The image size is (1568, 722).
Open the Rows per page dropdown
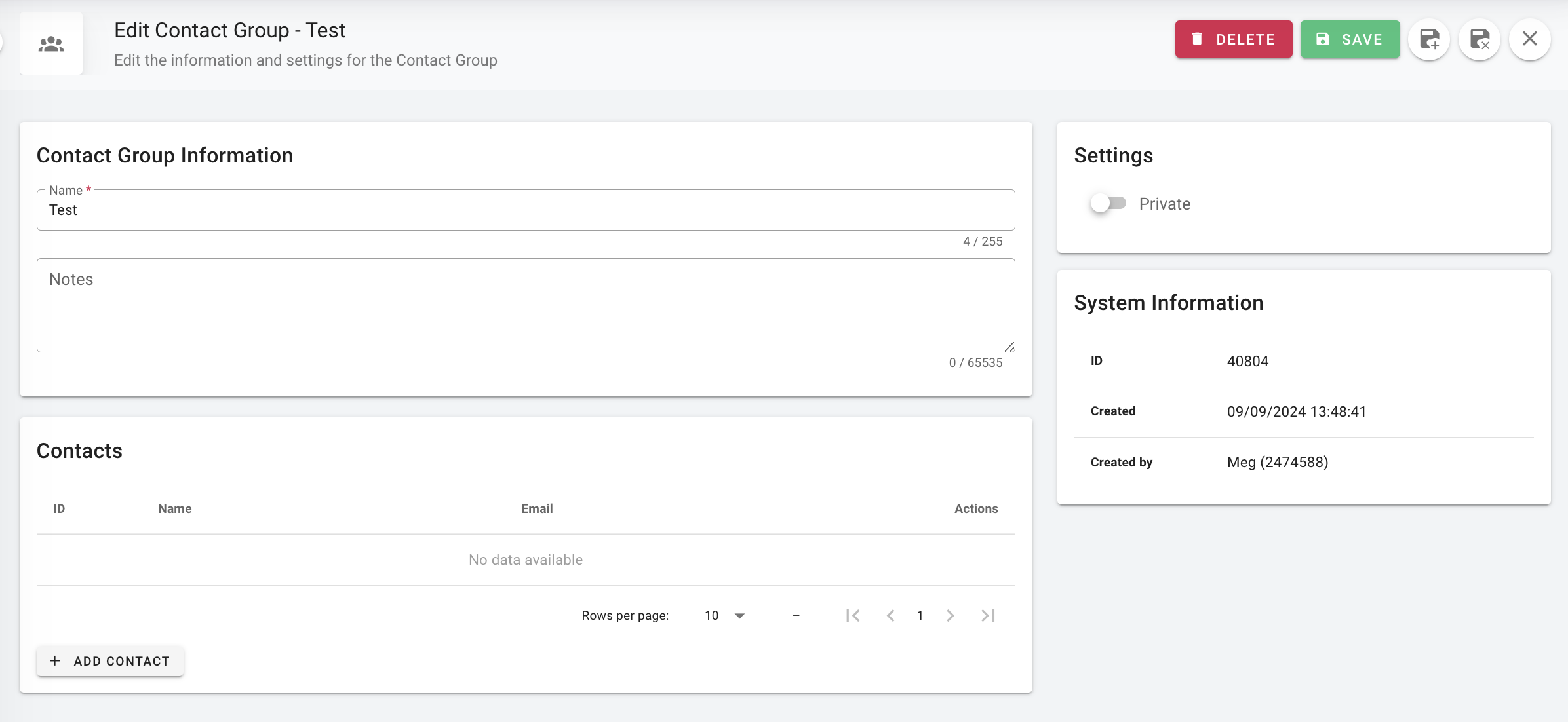(728, 615)
